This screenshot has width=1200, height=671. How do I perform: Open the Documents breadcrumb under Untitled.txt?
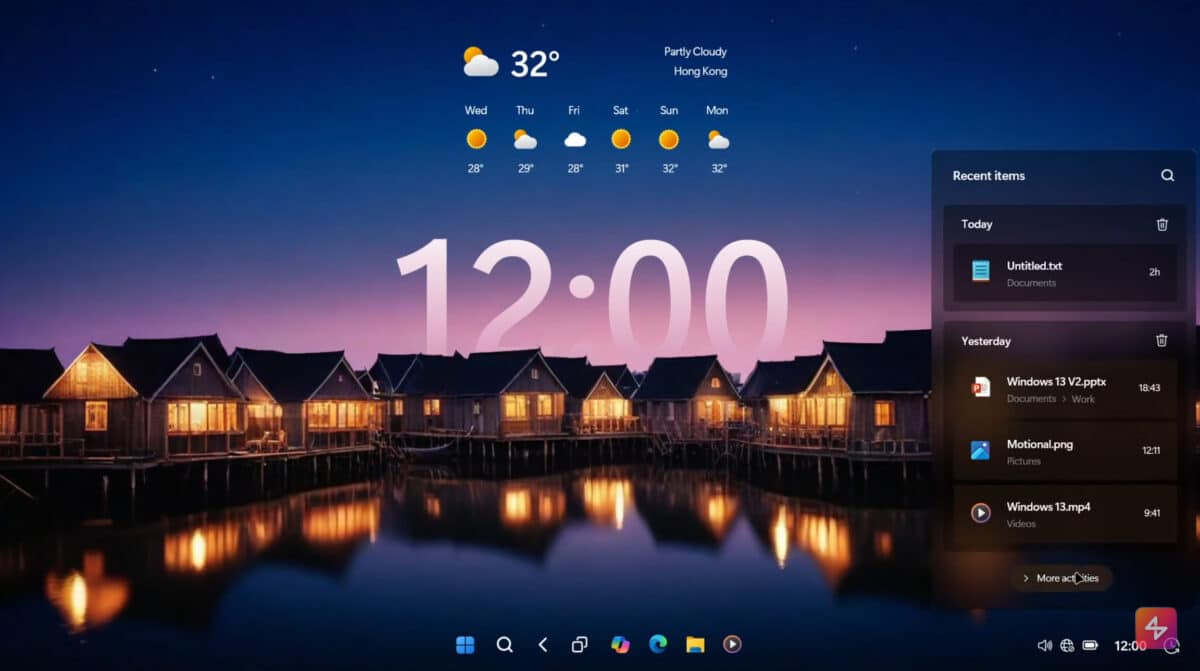pyautogui.click(x=1030, y=283)
